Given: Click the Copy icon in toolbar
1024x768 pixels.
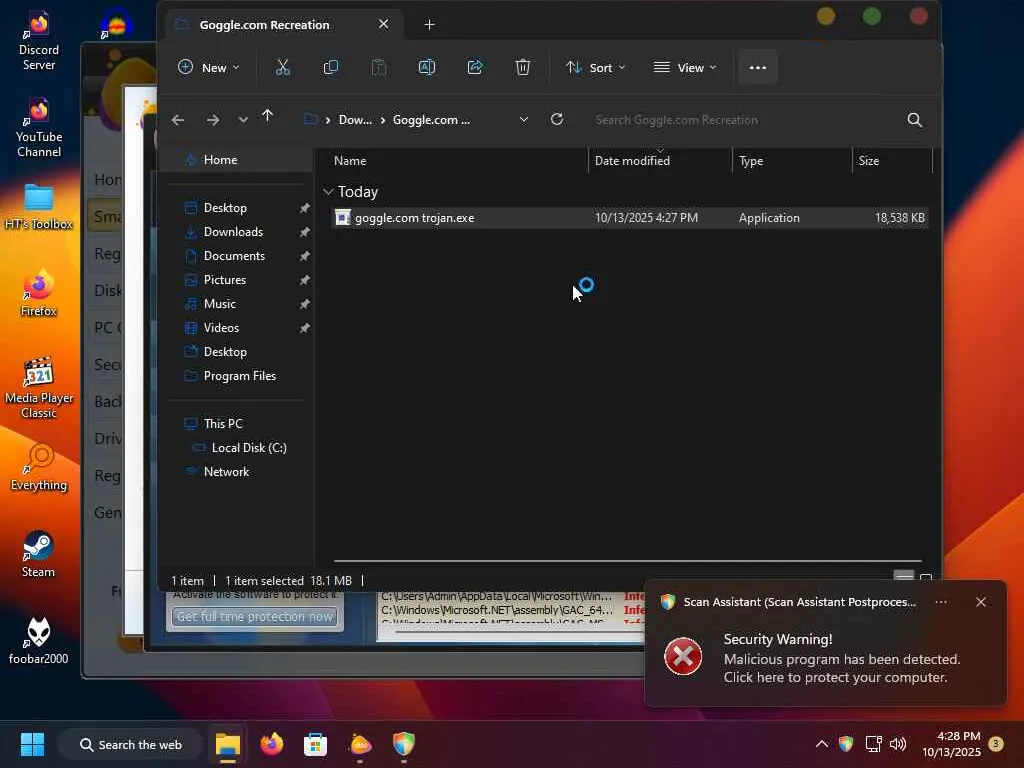Looking at the screenshot, I should click(331, 67).
